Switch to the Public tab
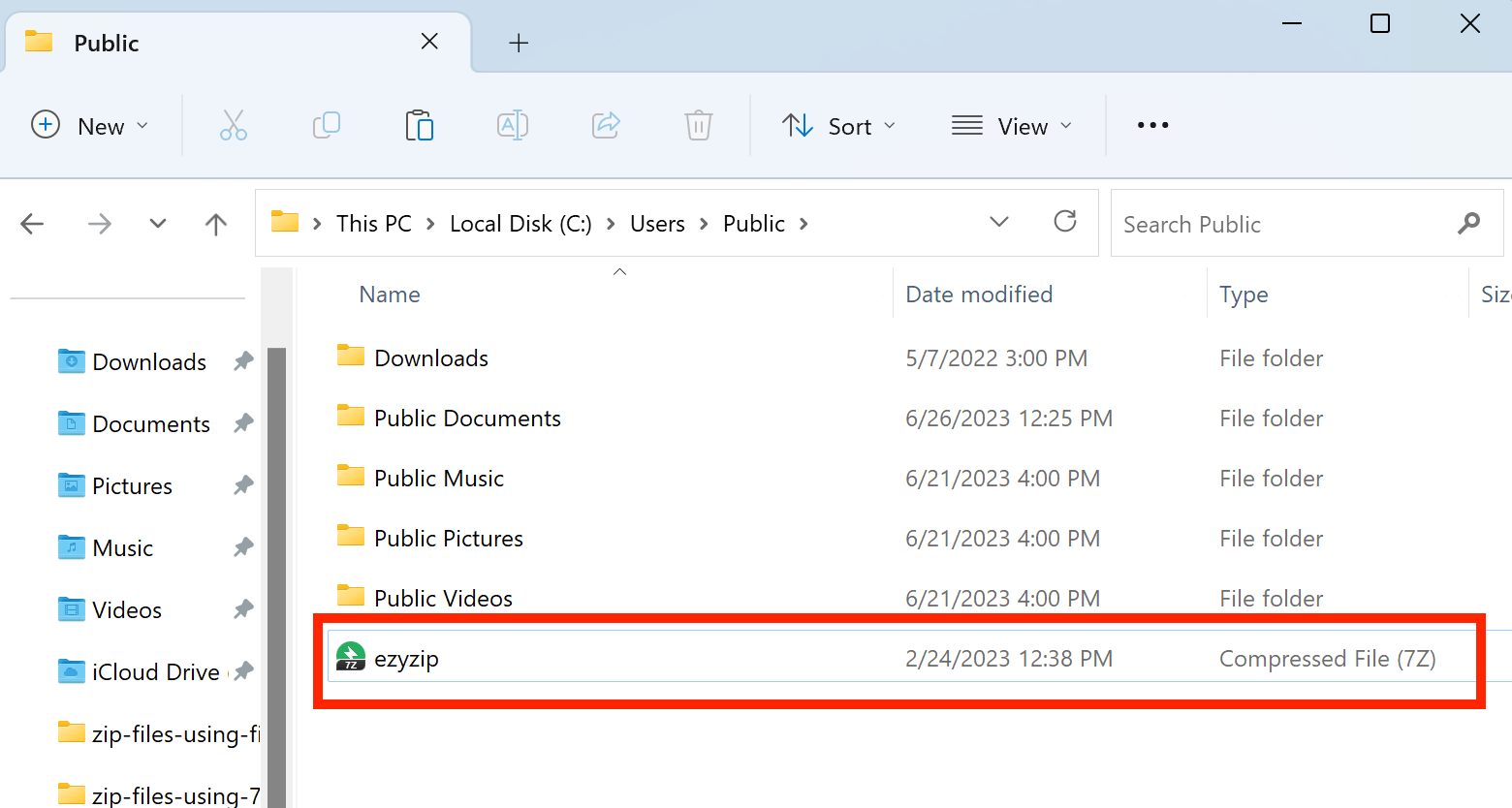Screen dimensions: 1512x808 pos(107,42)
